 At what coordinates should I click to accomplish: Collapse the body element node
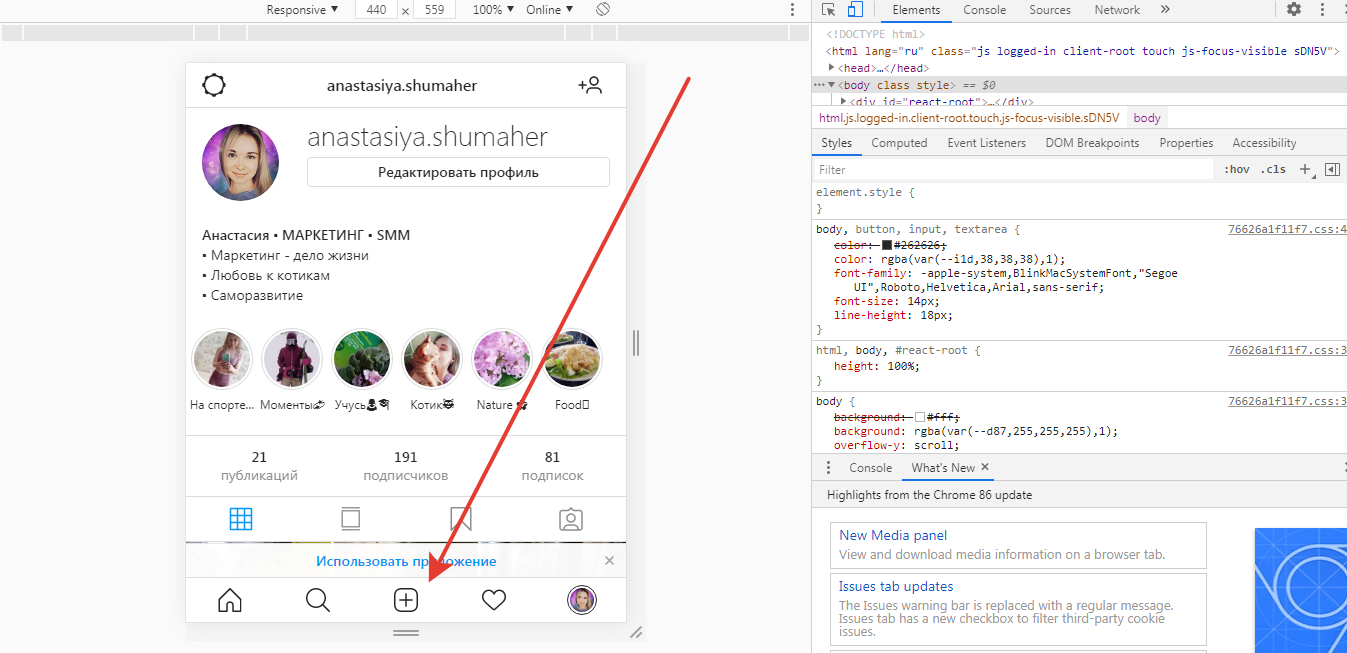point(832,85)
